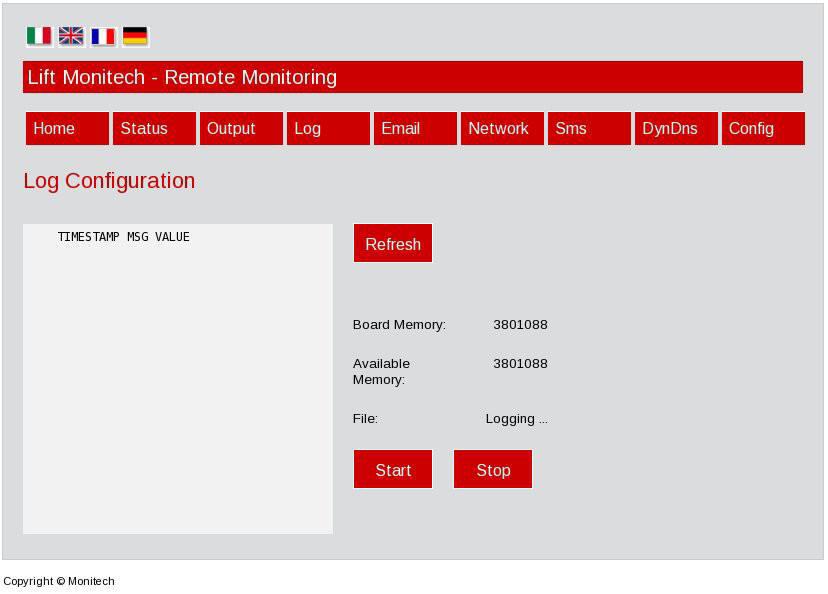Click the Lift Monitech header banner
828x594 pixels.
tap(413, 77)
